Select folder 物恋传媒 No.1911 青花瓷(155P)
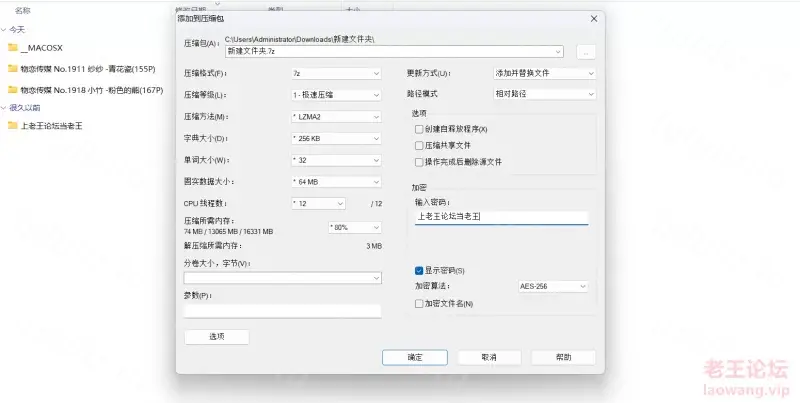800x403 pixels. pos(88,69)
